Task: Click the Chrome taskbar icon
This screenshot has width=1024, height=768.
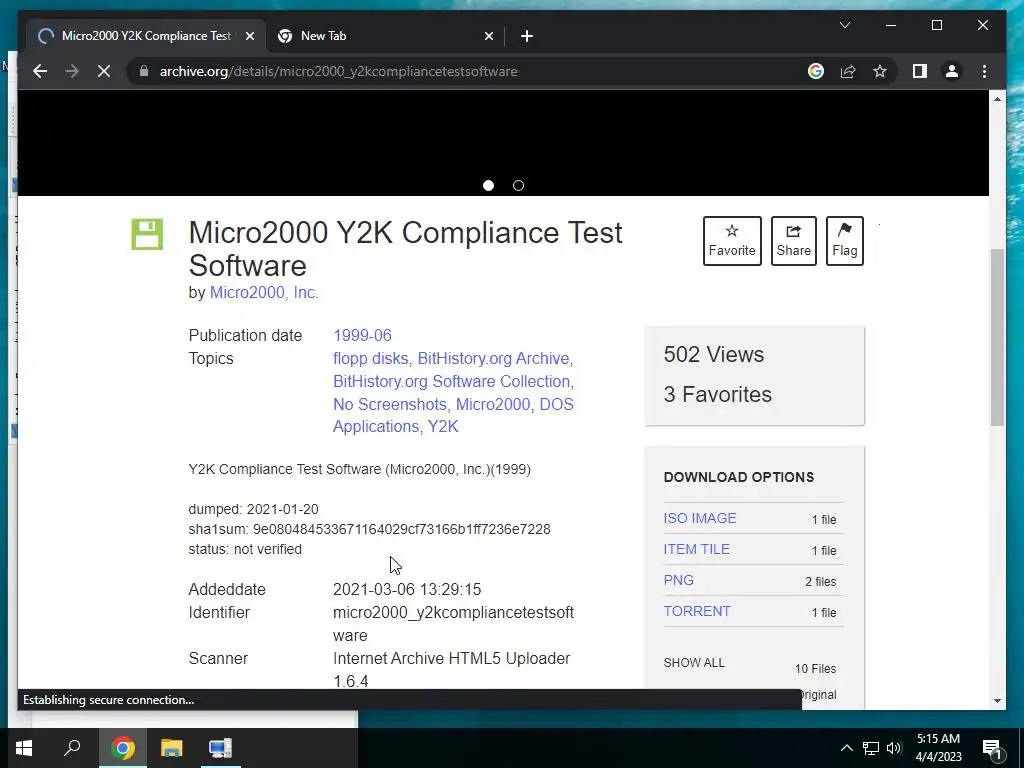Action: tap(122, 748)
